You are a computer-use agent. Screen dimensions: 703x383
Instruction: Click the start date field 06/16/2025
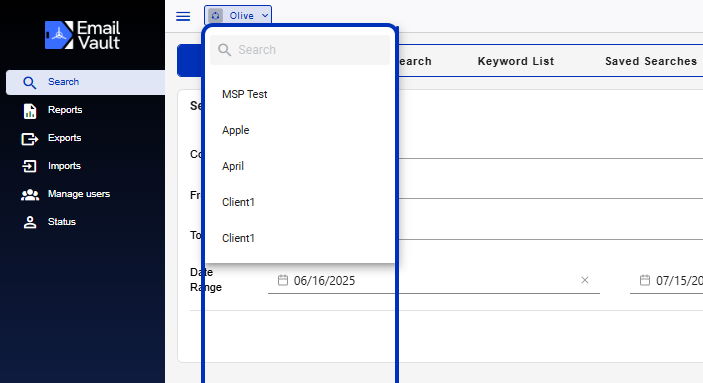434,281
